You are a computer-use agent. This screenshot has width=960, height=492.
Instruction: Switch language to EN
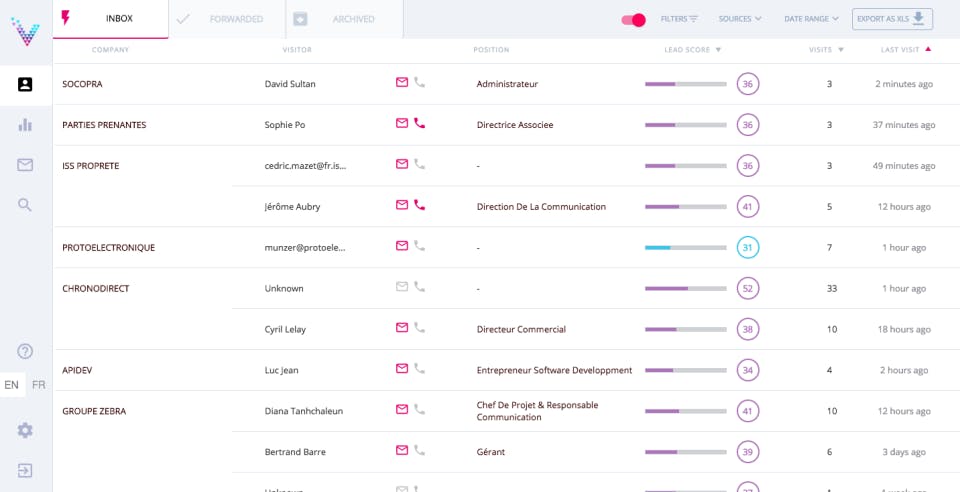pos(12,385)
